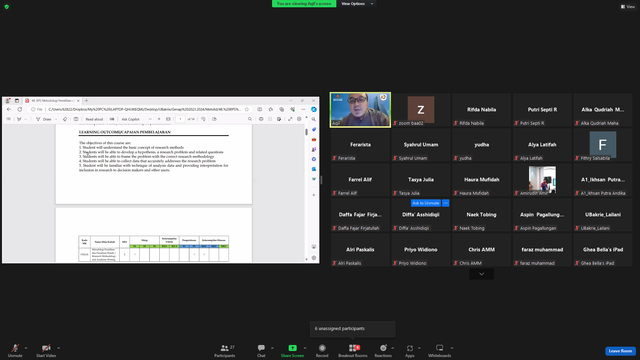Open PDF viewer settings gear
The height and width of the screenshot is (360, 640).
(299, 119)
